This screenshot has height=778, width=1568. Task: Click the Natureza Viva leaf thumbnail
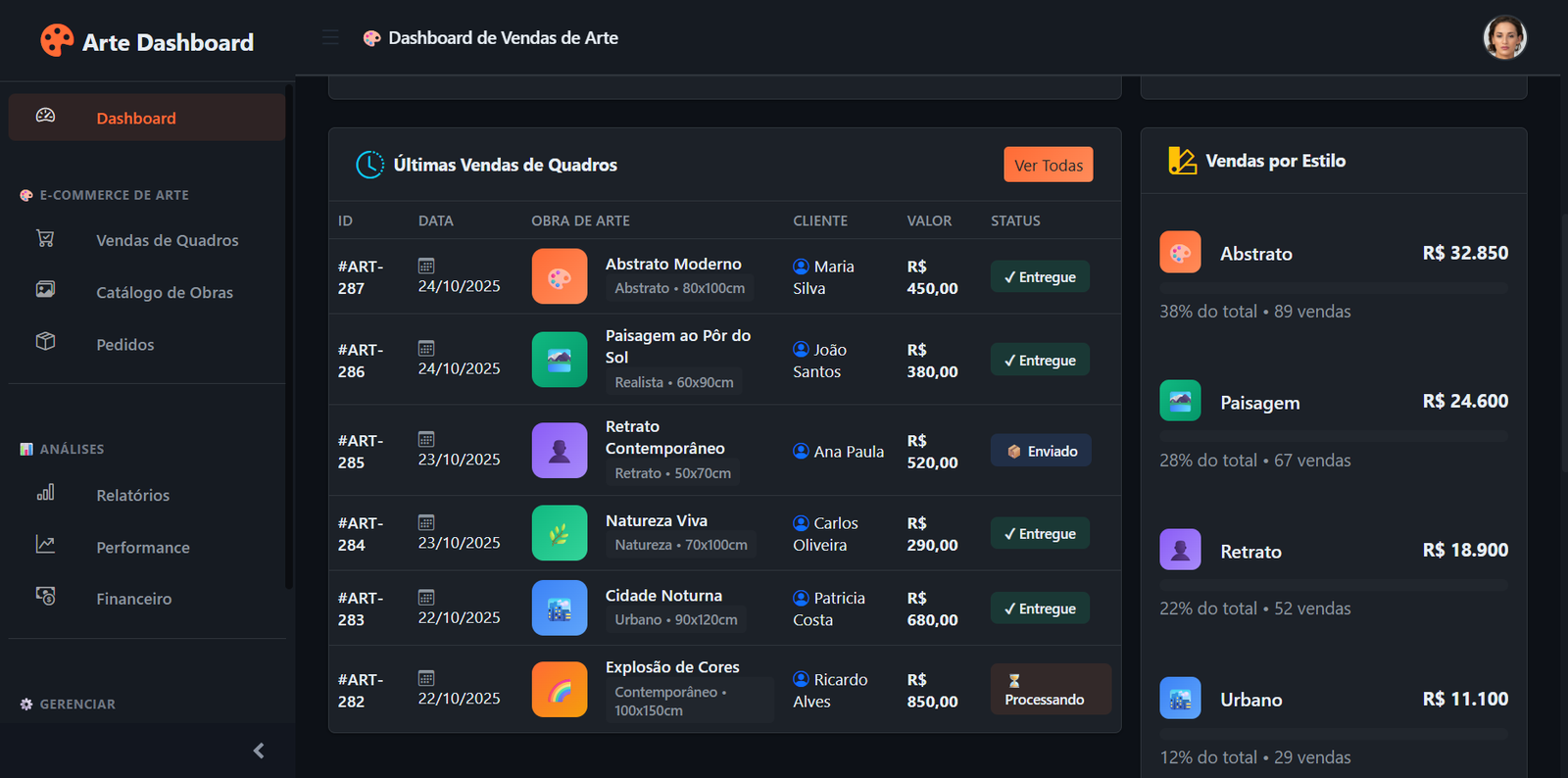coord(560,533)
